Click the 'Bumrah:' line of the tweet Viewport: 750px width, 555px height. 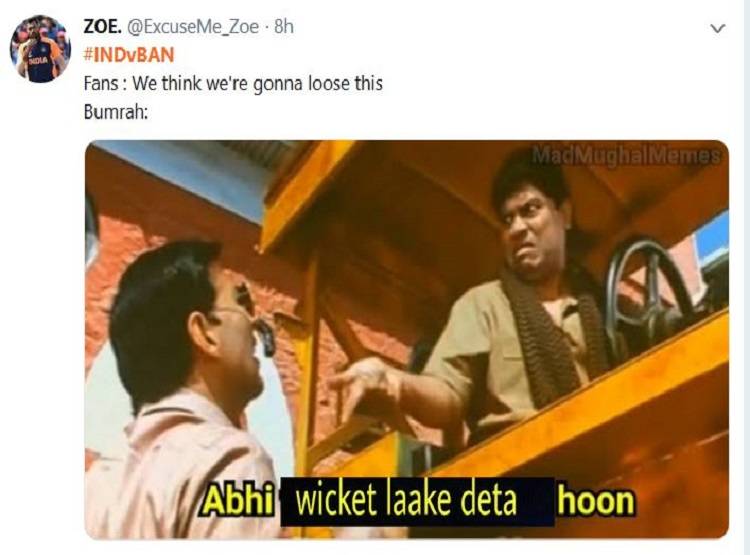[x=116, y=112]
